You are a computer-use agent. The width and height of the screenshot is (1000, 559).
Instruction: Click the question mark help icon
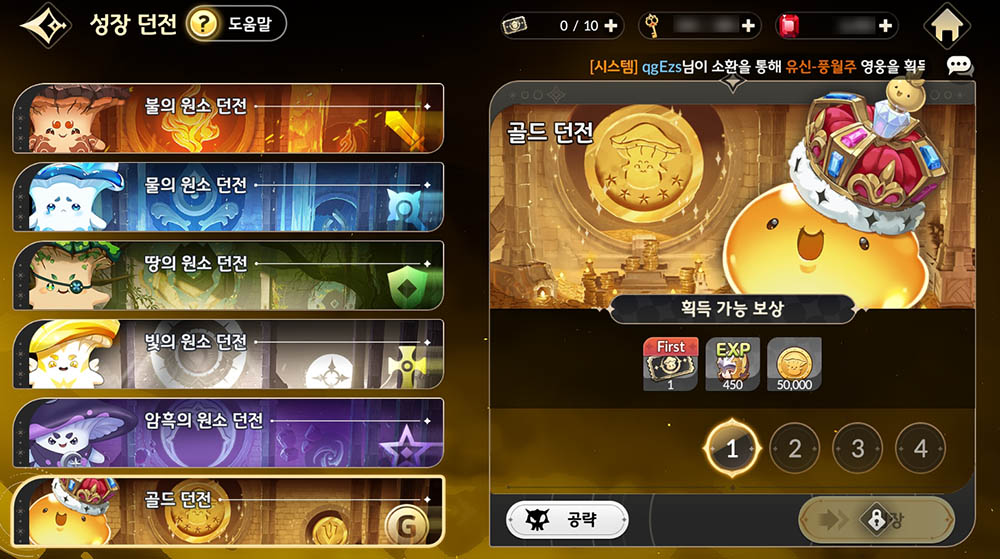[203, 24]
